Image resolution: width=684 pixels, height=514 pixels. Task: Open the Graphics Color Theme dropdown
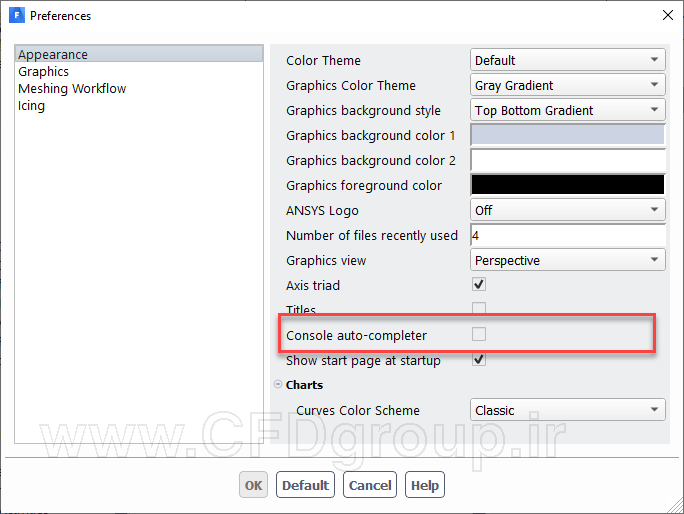point(568,85)
